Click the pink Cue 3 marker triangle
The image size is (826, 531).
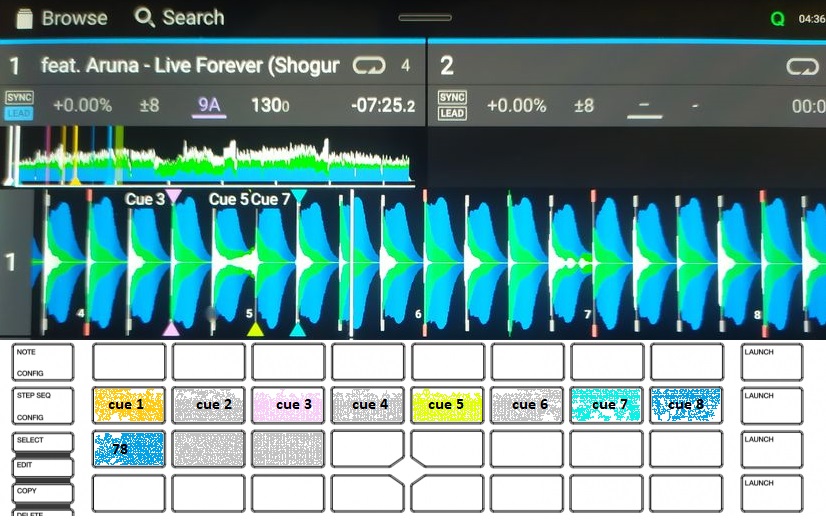[x=173, y=196]
